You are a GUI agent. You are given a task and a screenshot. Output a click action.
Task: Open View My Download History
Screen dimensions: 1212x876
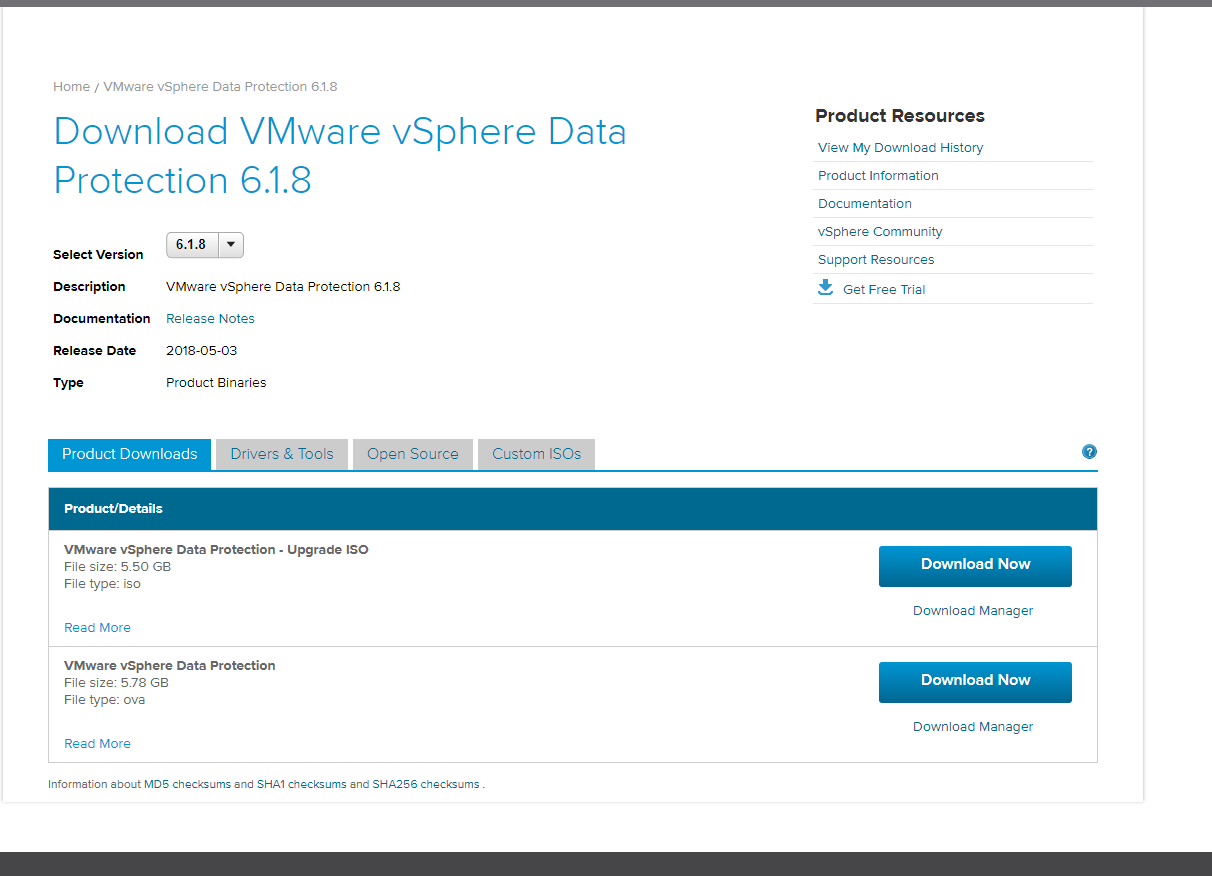(x=900, y=148)
